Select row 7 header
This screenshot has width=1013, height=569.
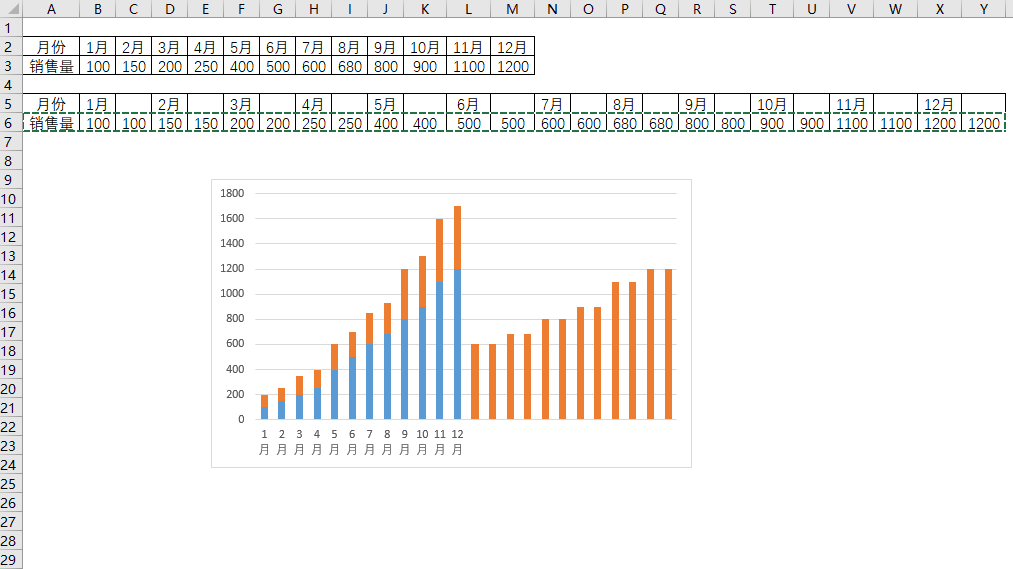(11, 141)
